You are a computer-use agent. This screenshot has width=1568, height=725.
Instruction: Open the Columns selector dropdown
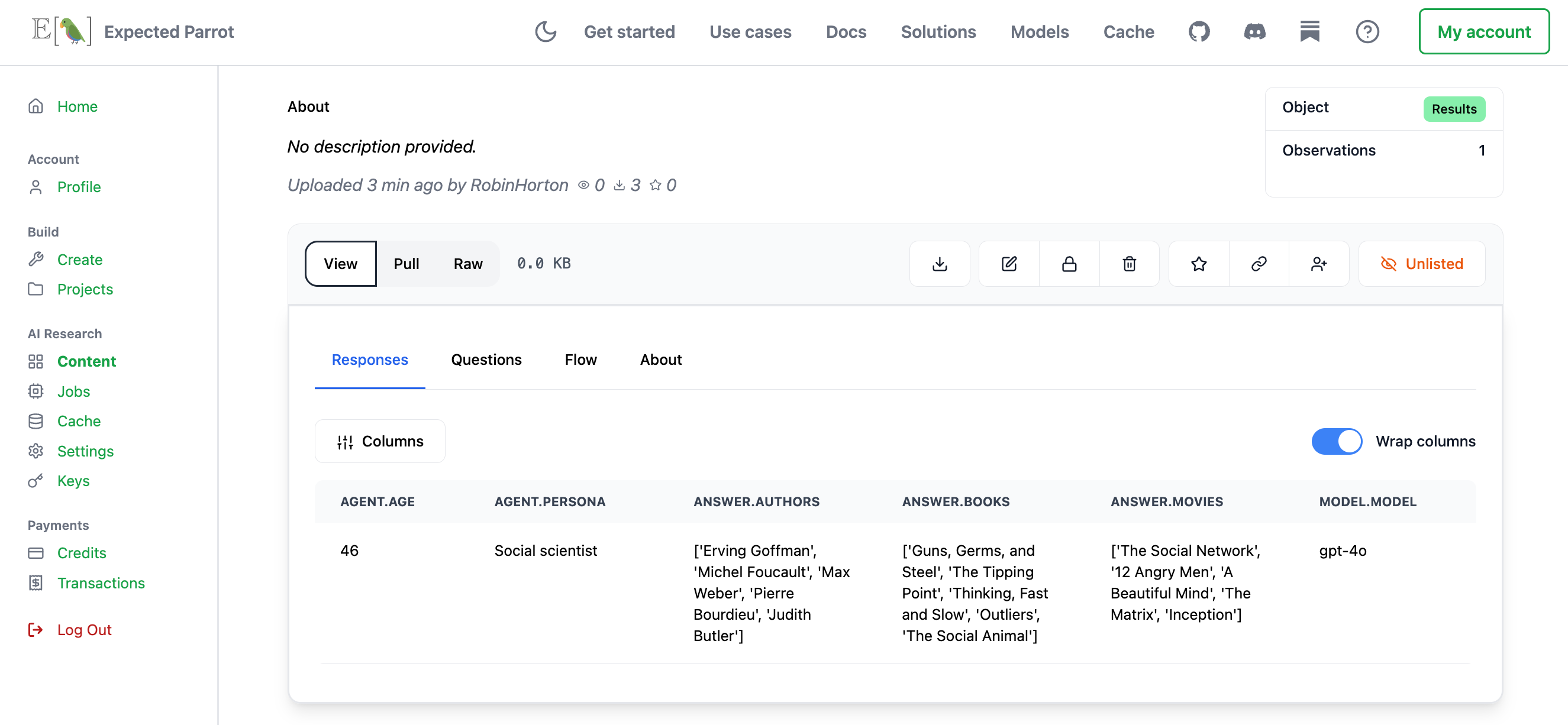(380, 441)
